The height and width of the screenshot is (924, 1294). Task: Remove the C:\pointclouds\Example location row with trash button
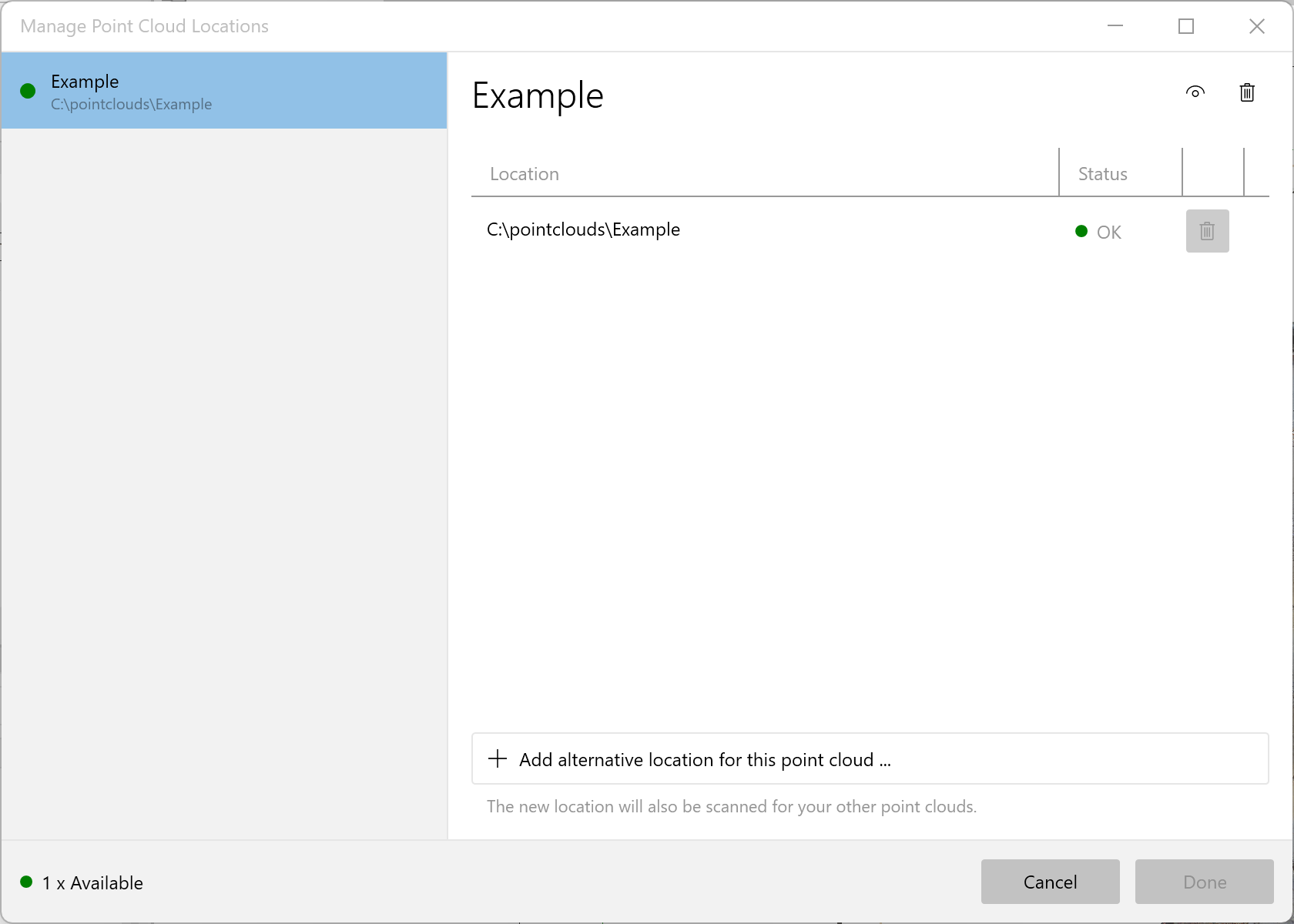pyautogui.click(x=1207, y=231)
